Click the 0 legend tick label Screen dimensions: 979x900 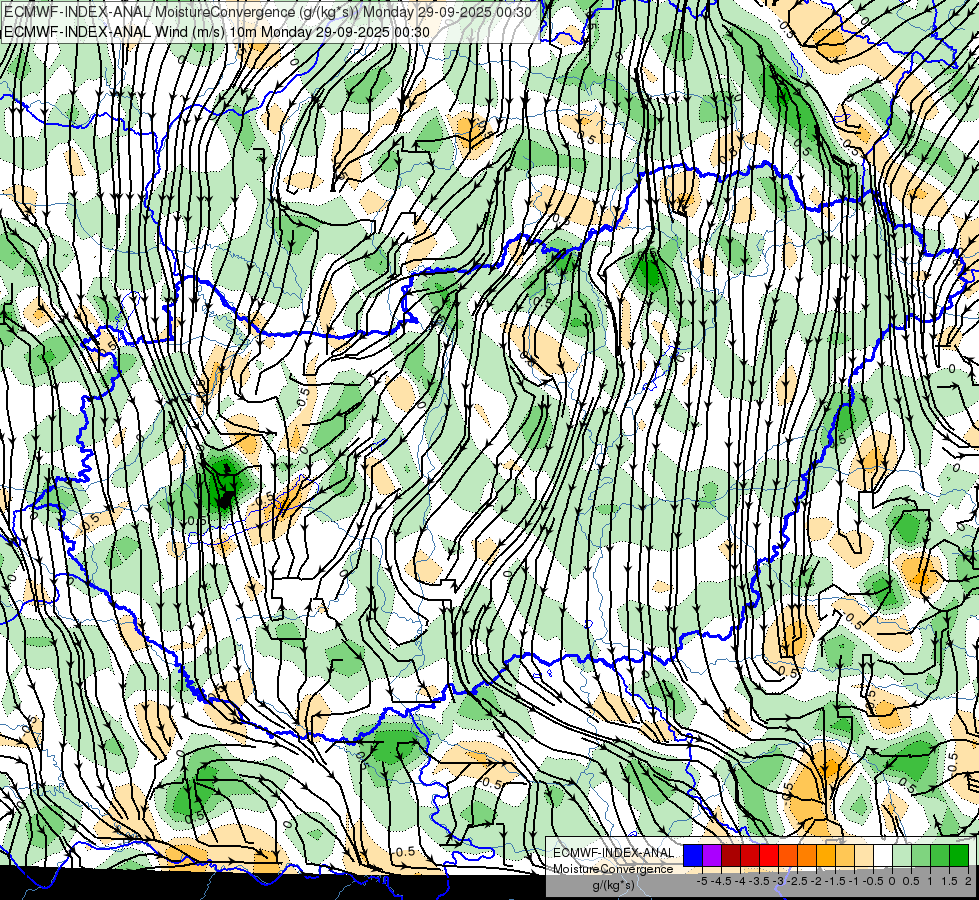pos(892,881)
